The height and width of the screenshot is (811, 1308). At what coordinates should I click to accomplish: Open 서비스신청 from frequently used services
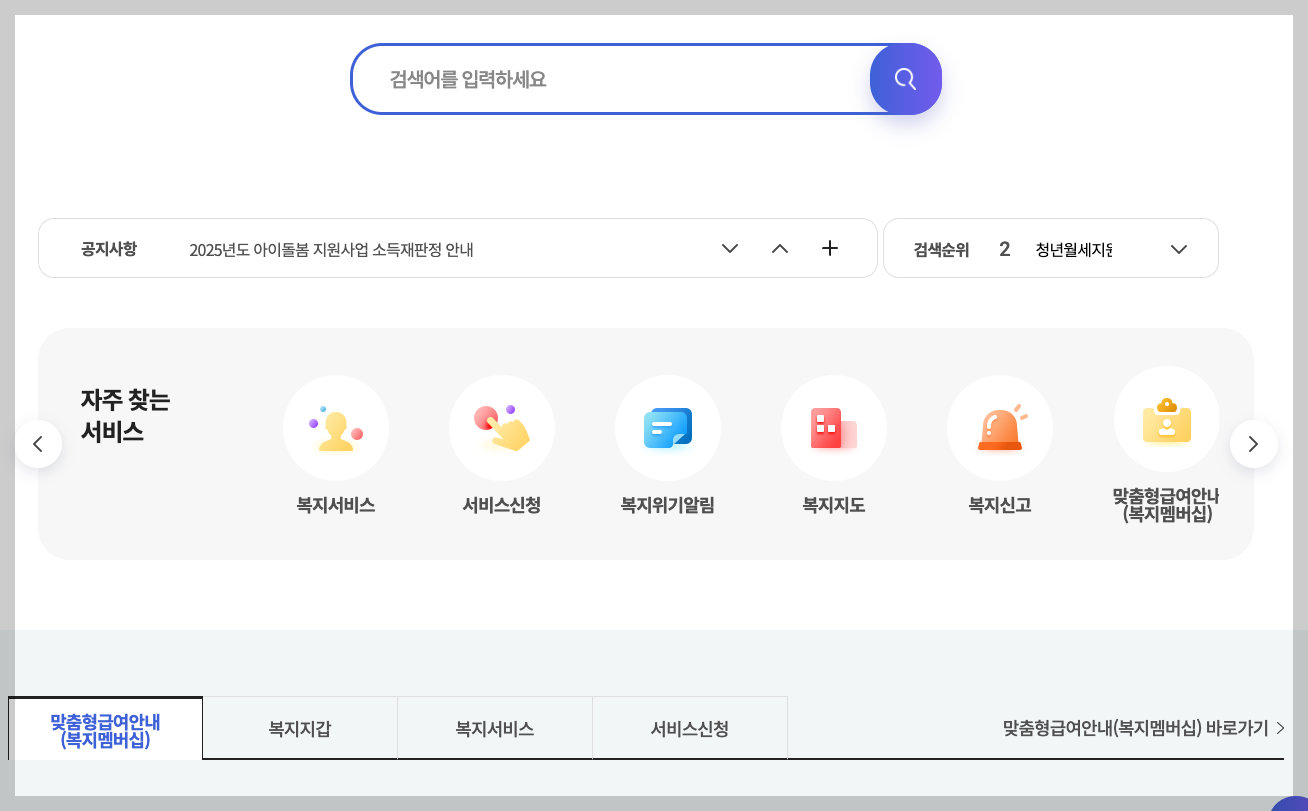point(502,428)
